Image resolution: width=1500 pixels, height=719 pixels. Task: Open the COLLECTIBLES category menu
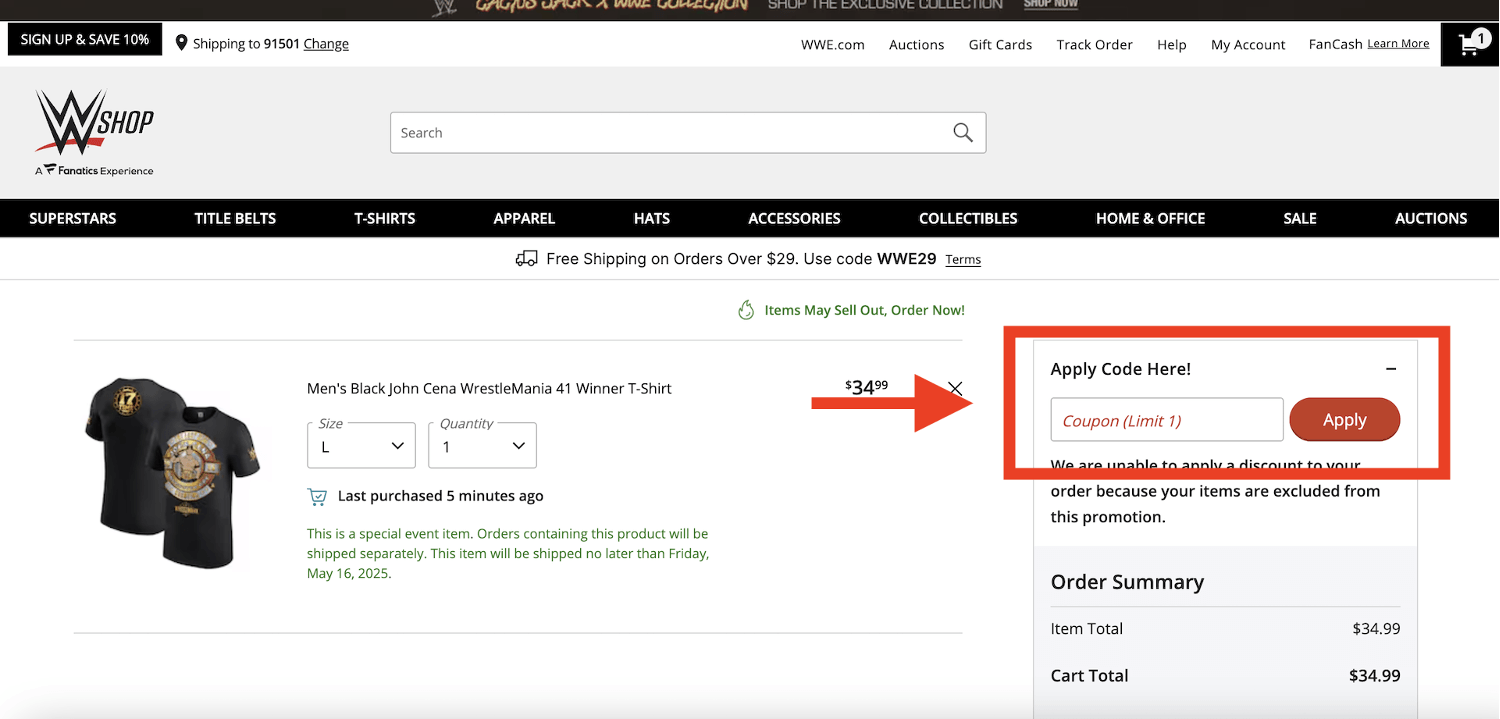click(x=967, y=218)
